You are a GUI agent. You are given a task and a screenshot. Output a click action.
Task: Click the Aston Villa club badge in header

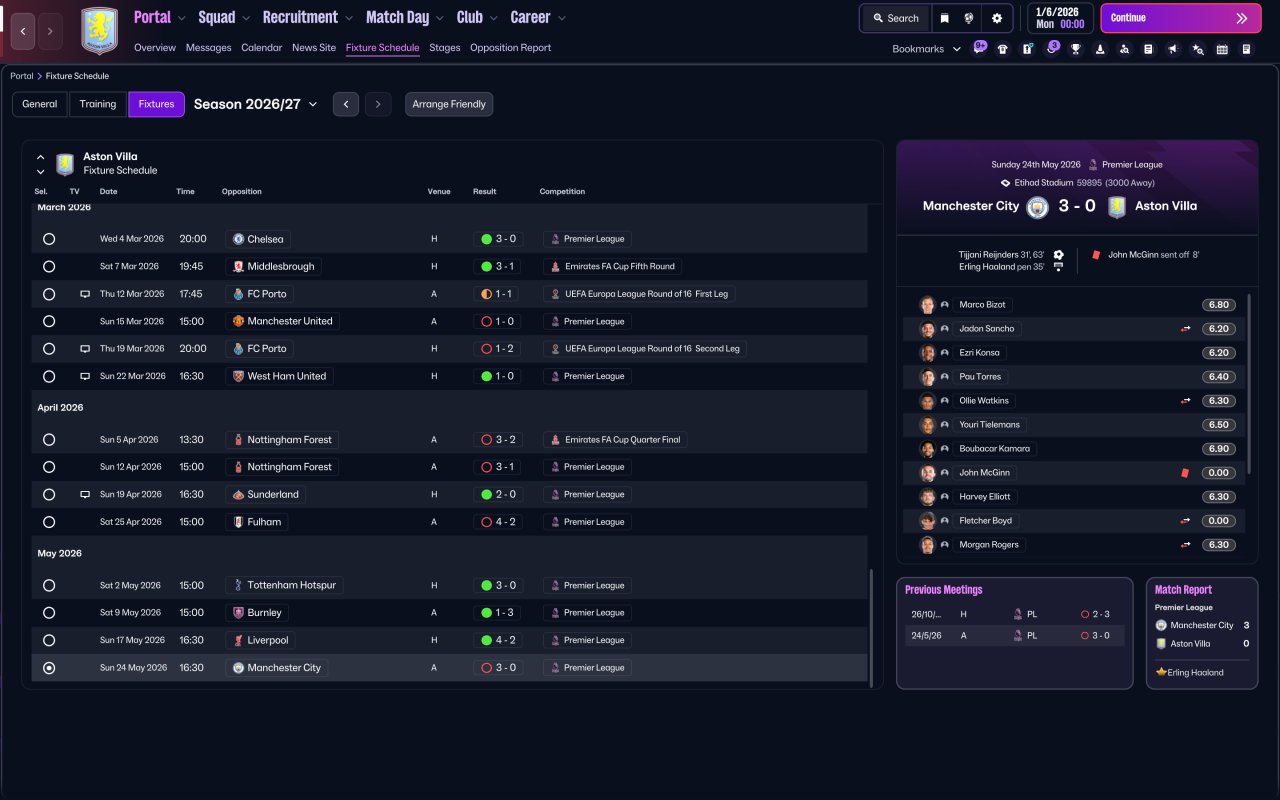click(x=99, y=31)
